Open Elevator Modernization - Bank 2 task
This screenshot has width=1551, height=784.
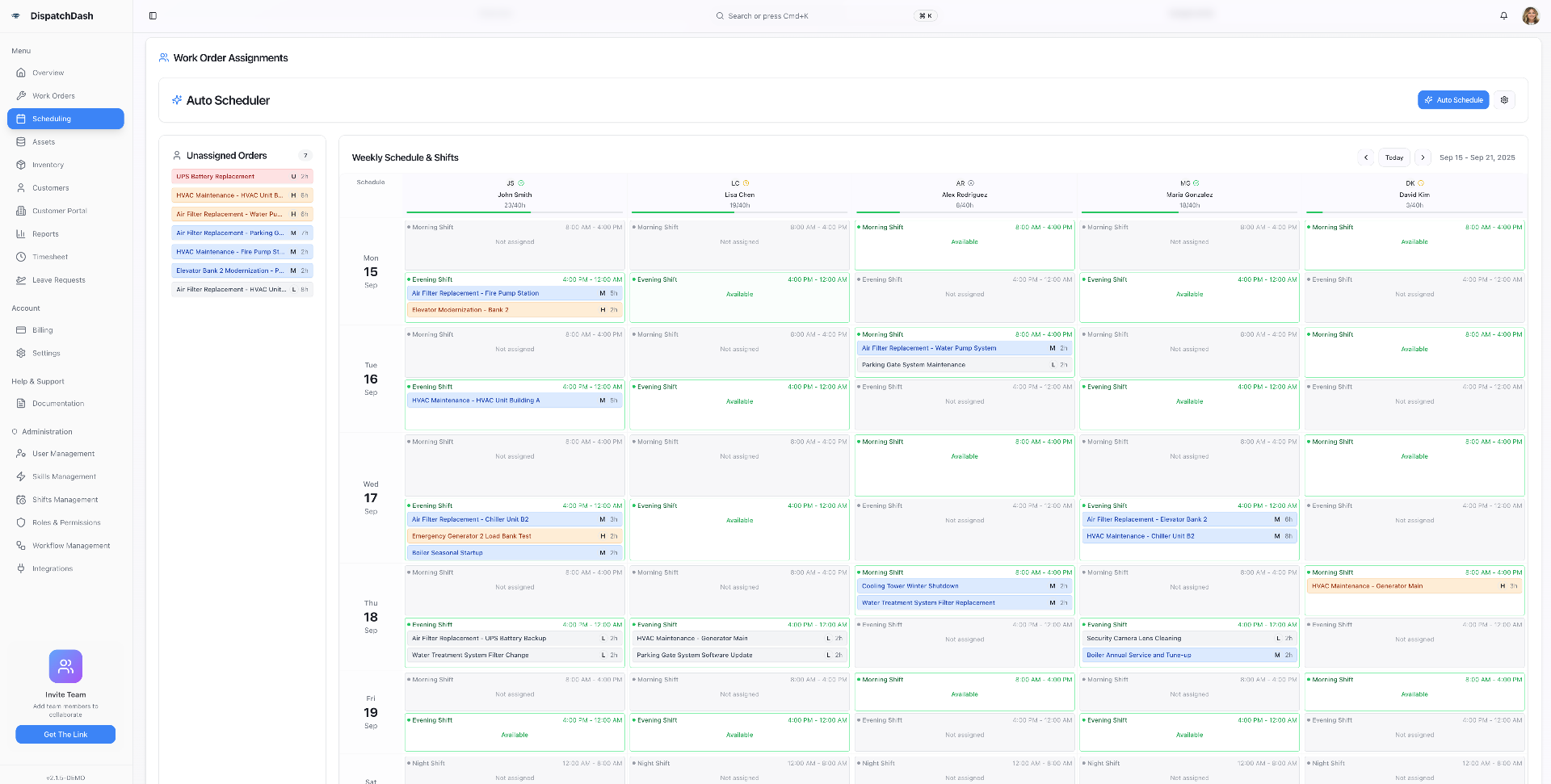pos(515,310)
